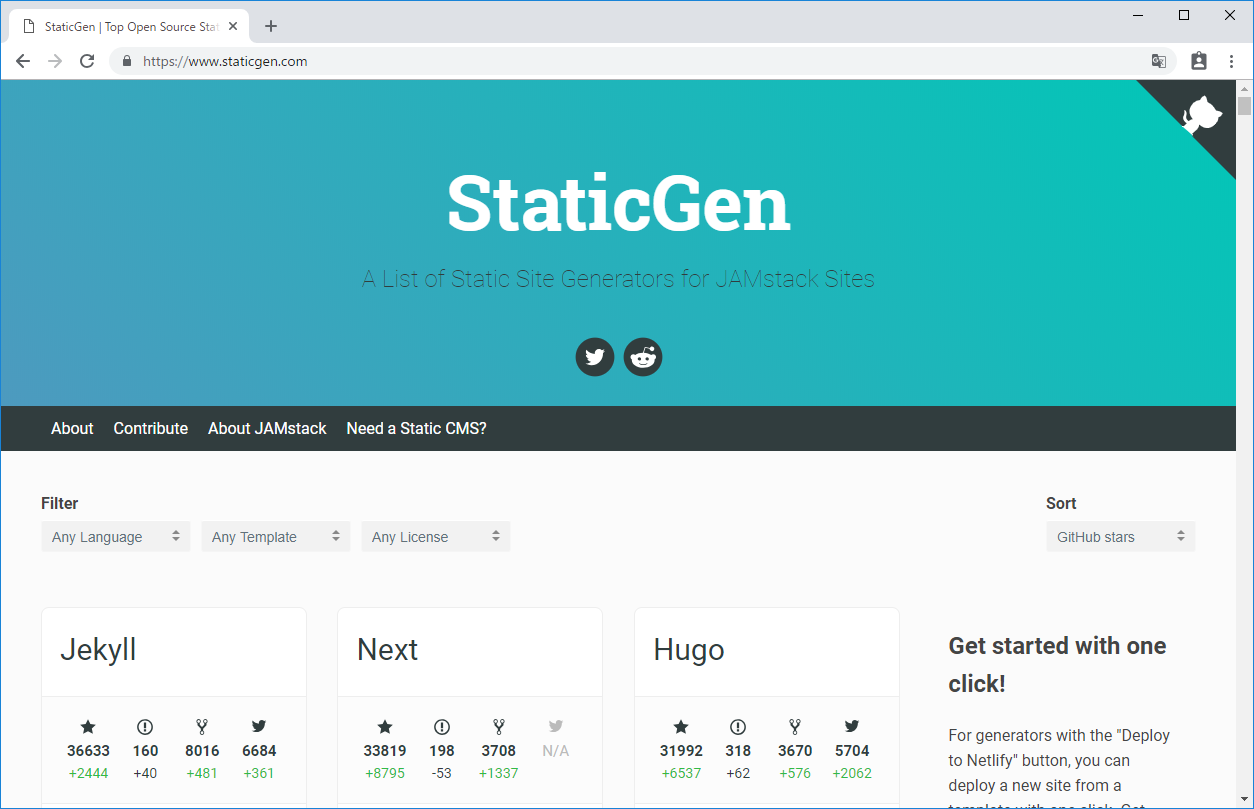Screen dimensions: 1254x809
Task: Click Hugo's +6537 star change
Action: [x=681, y=773]
